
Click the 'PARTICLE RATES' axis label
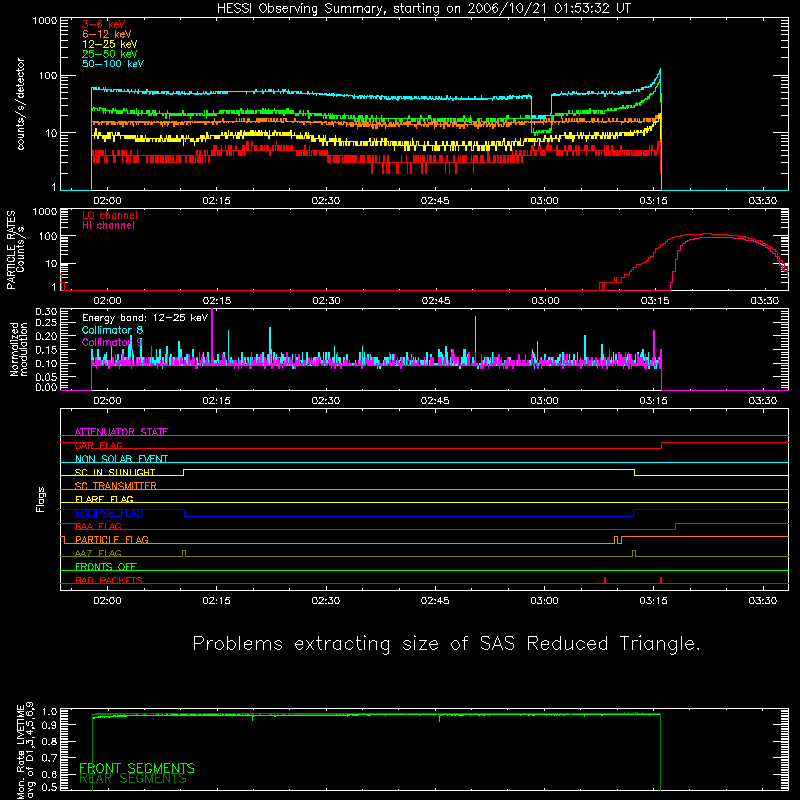point(11,250)
